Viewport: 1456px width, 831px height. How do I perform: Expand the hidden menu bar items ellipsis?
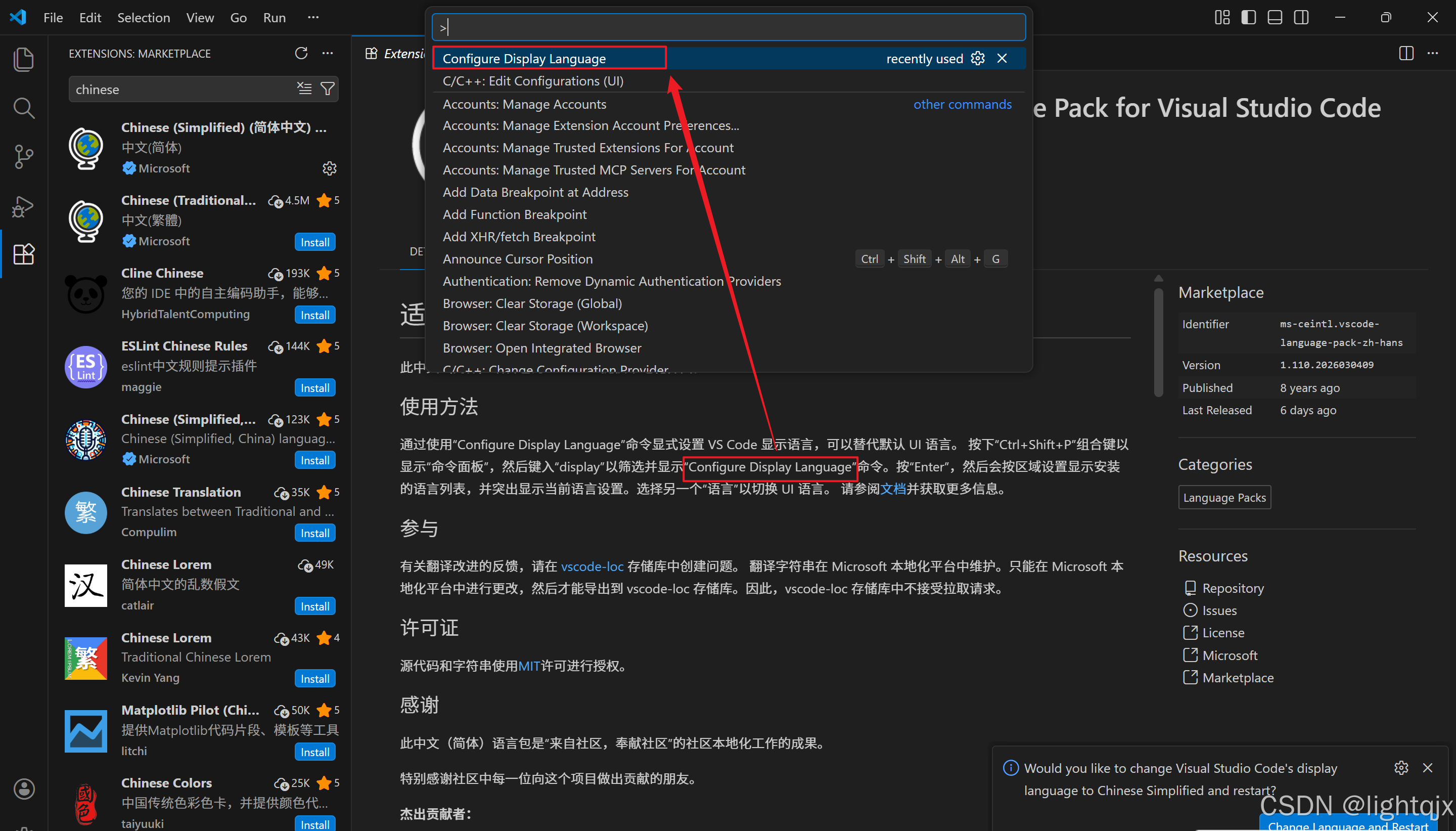pyautogui.click(x=313, y=18)
